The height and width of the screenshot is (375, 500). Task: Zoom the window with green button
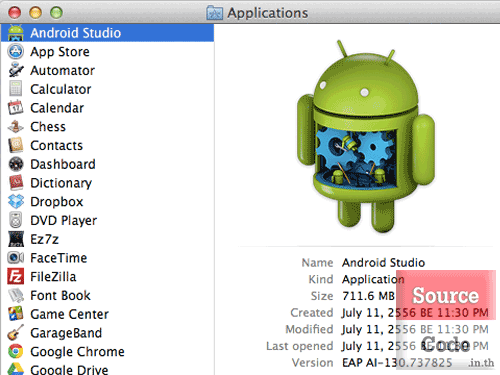tap(56, 13)
